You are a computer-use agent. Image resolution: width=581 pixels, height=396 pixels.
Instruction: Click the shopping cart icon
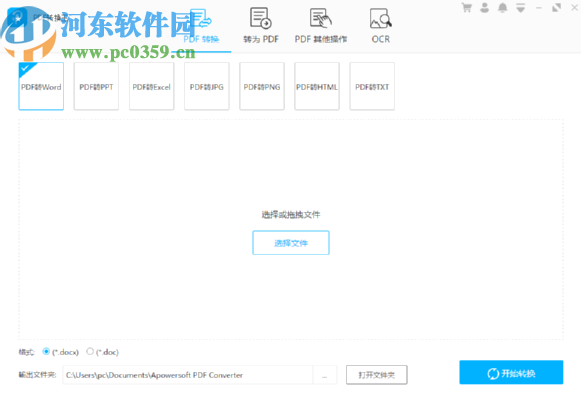(x=467, y=7)
